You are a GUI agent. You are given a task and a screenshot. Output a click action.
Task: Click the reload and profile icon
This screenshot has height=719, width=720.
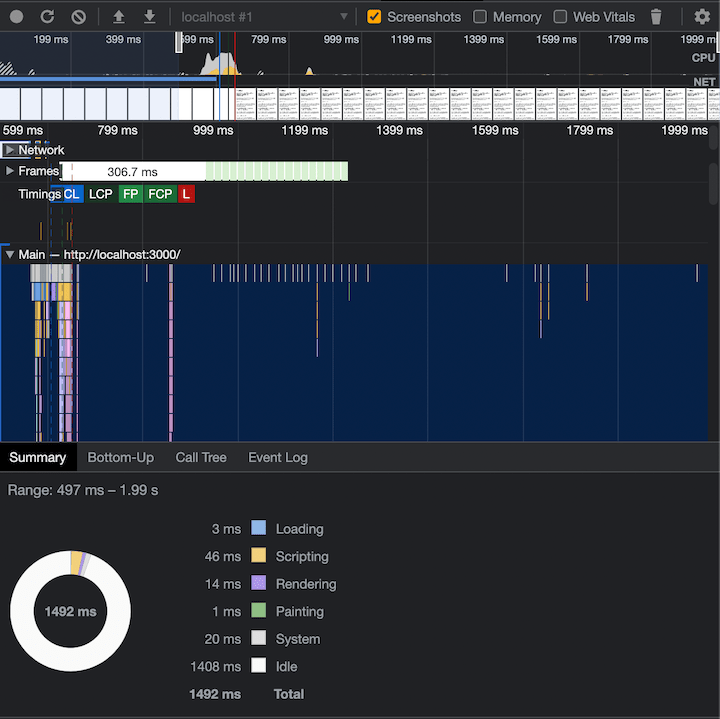click(x=47, y=17)
